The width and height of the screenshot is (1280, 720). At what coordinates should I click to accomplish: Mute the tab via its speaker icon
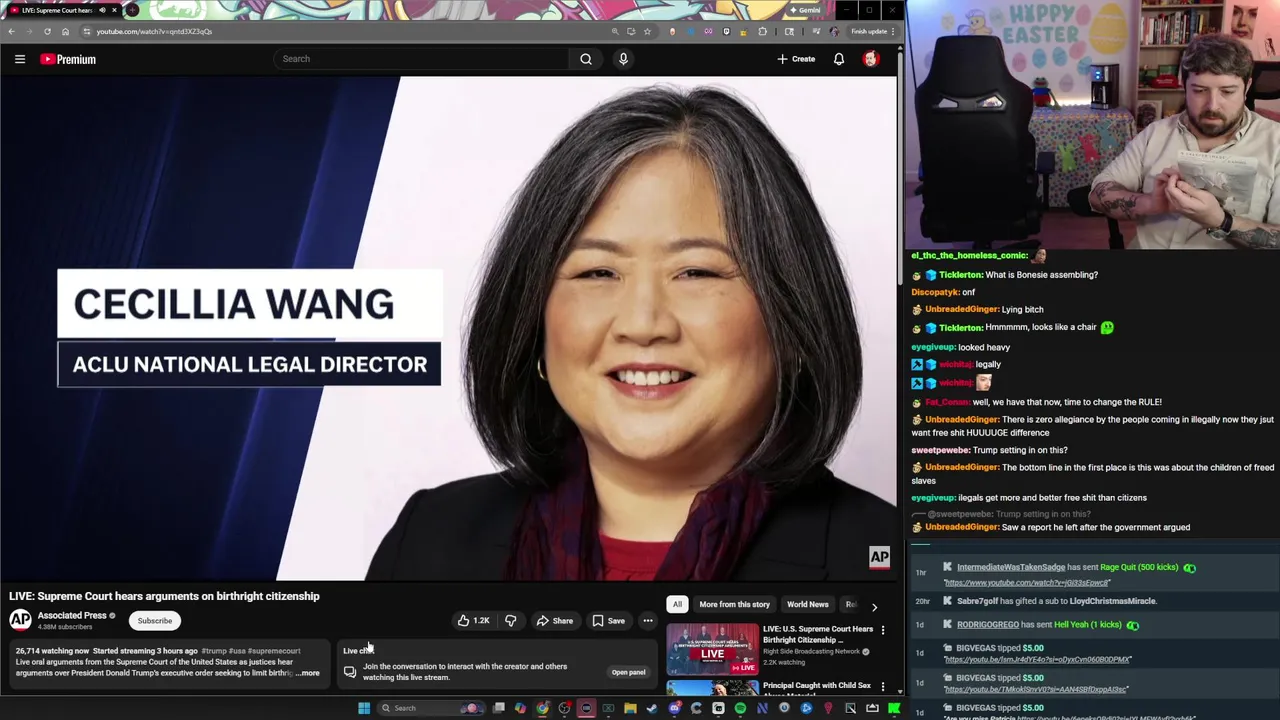[102, 10]
